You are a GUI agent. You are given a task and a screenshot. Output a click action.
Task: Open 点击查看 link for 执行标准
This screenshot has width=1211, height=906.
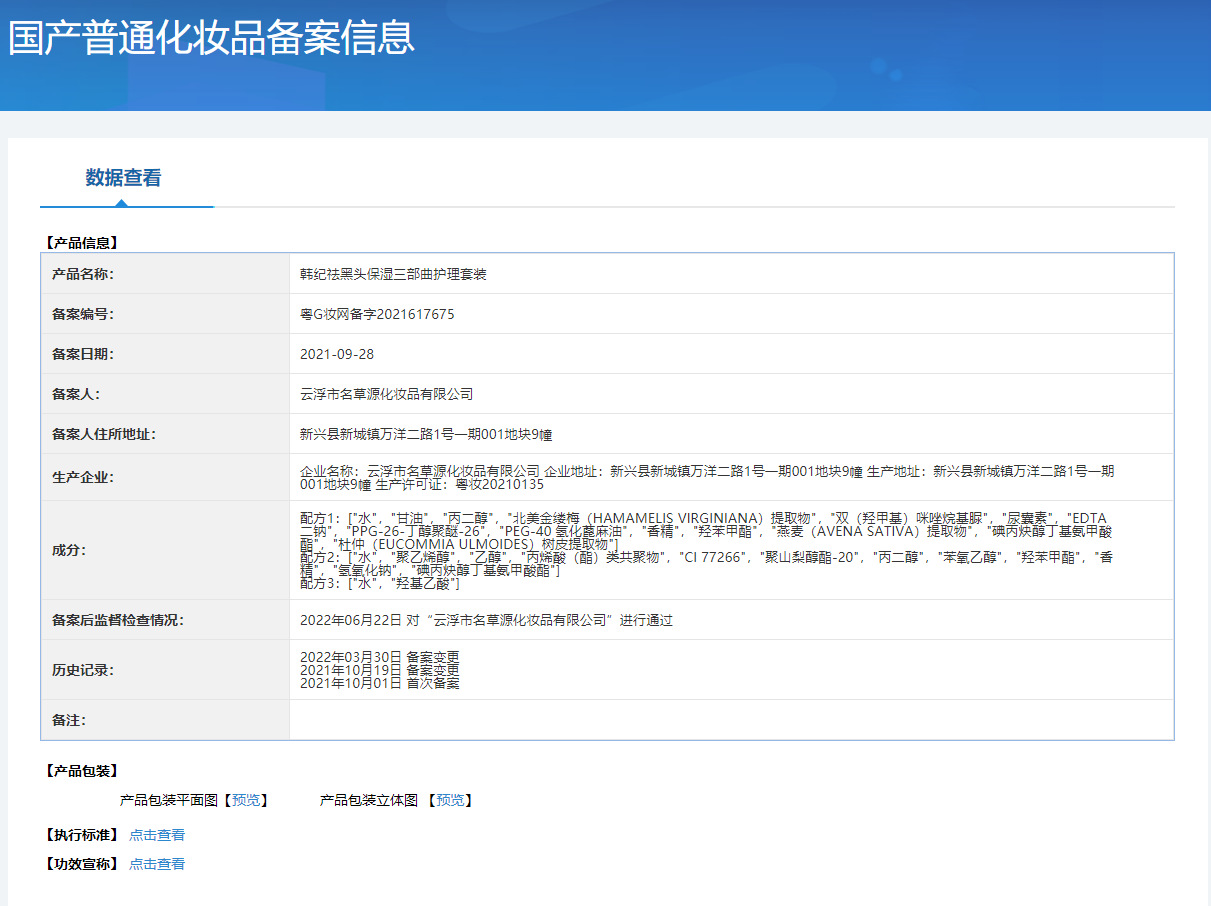(157, 835)
